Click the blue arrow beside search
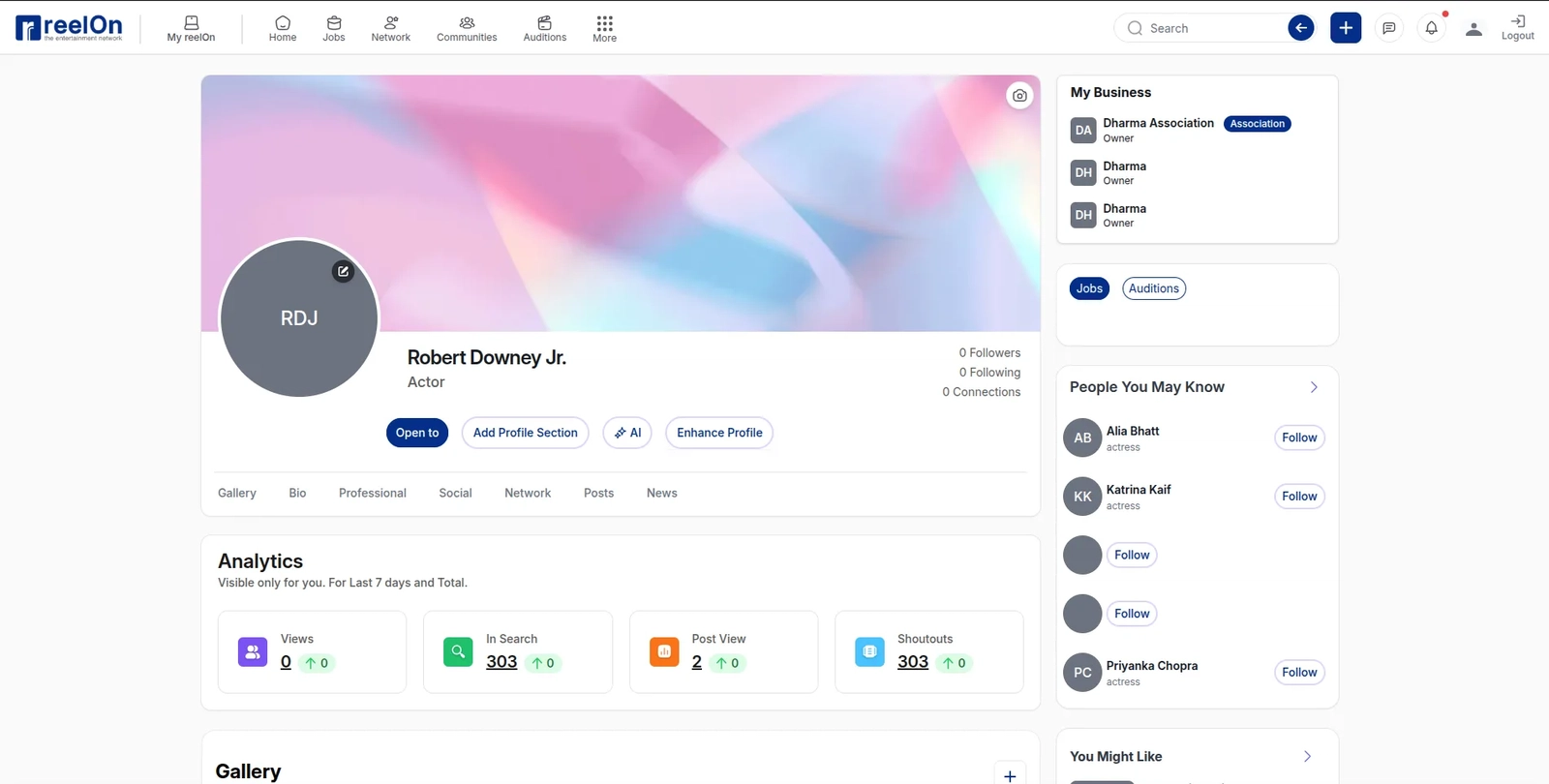 [1301, 28]
